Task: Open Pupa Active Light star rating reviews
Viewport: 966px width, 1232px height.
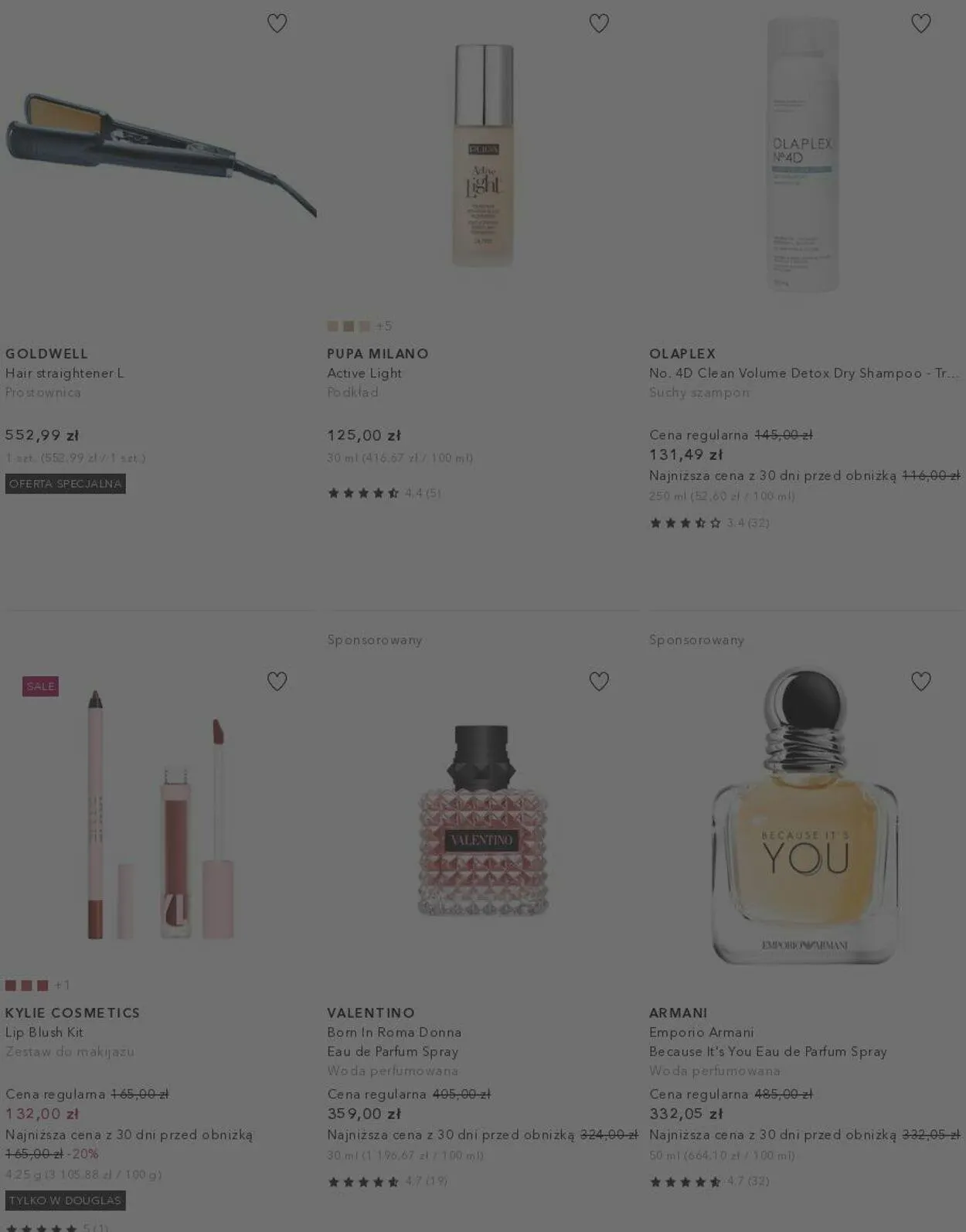Action: point(384,493)
